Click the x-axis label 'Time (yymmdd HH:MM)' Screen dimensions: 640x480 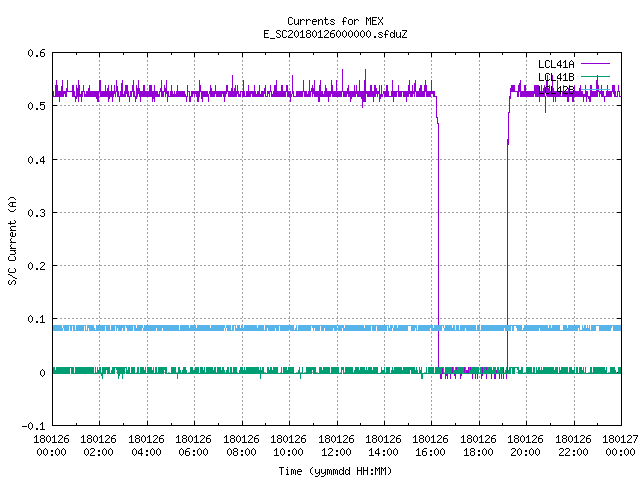[335, 471]
